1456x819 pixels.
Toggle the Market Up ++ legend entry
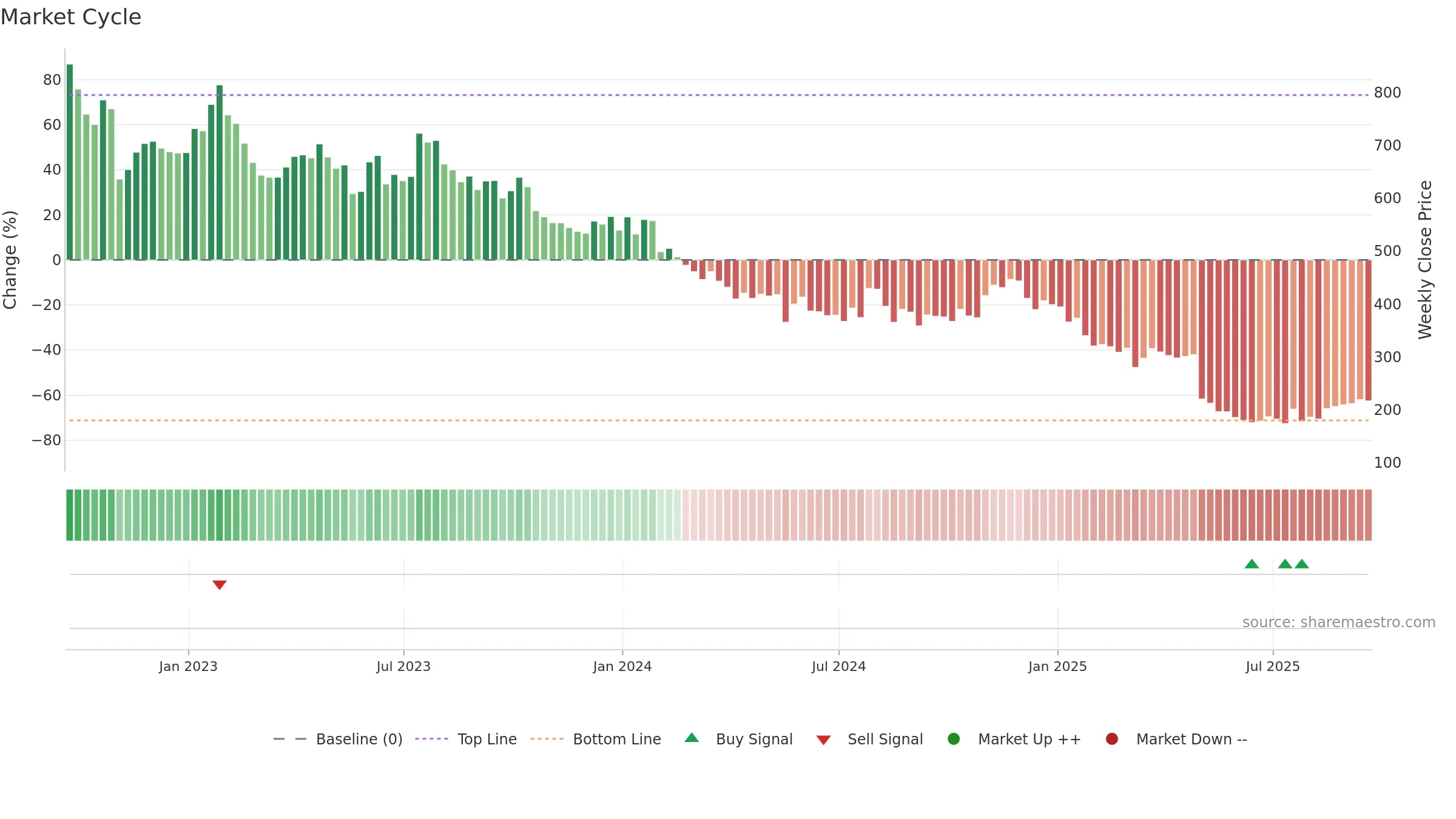[x=1014, y=739]
